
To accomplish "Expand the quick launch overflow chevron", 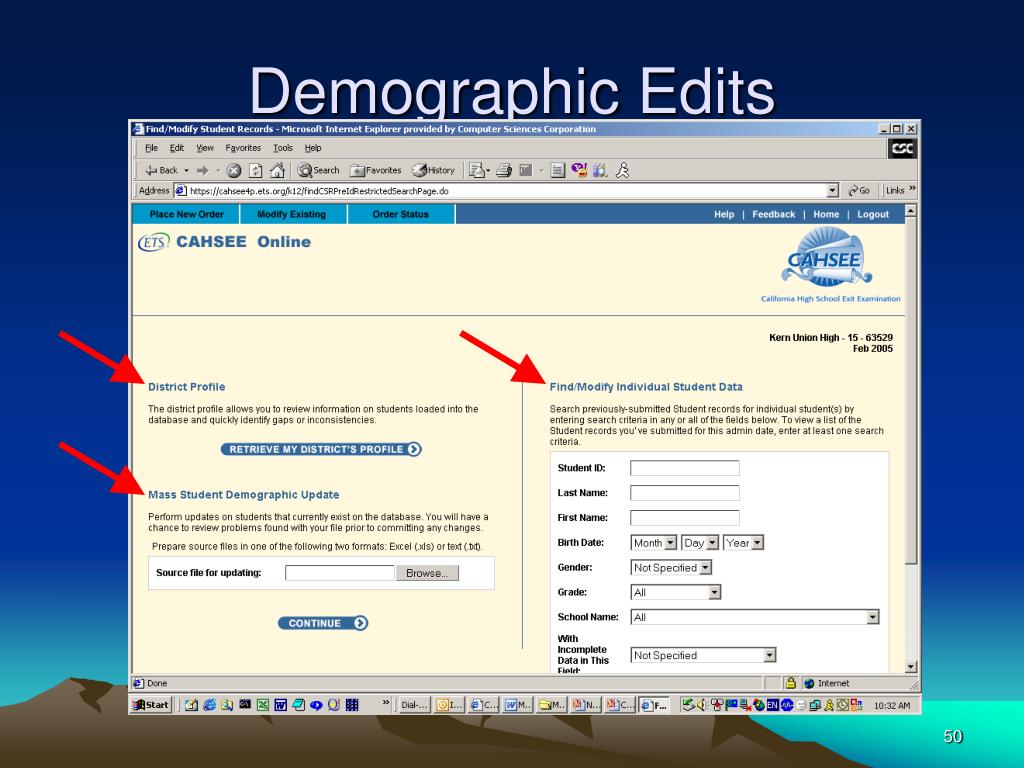I will click(386, 703).
